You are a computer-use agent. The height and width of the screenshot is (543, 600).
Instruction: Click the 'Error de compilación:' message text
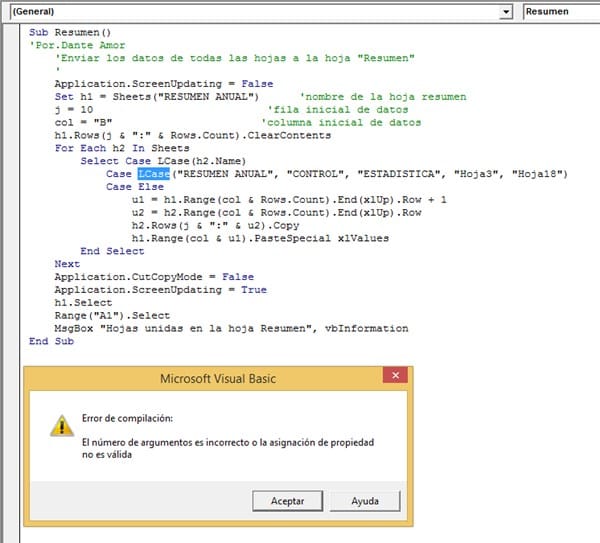(x=127, y=418)
